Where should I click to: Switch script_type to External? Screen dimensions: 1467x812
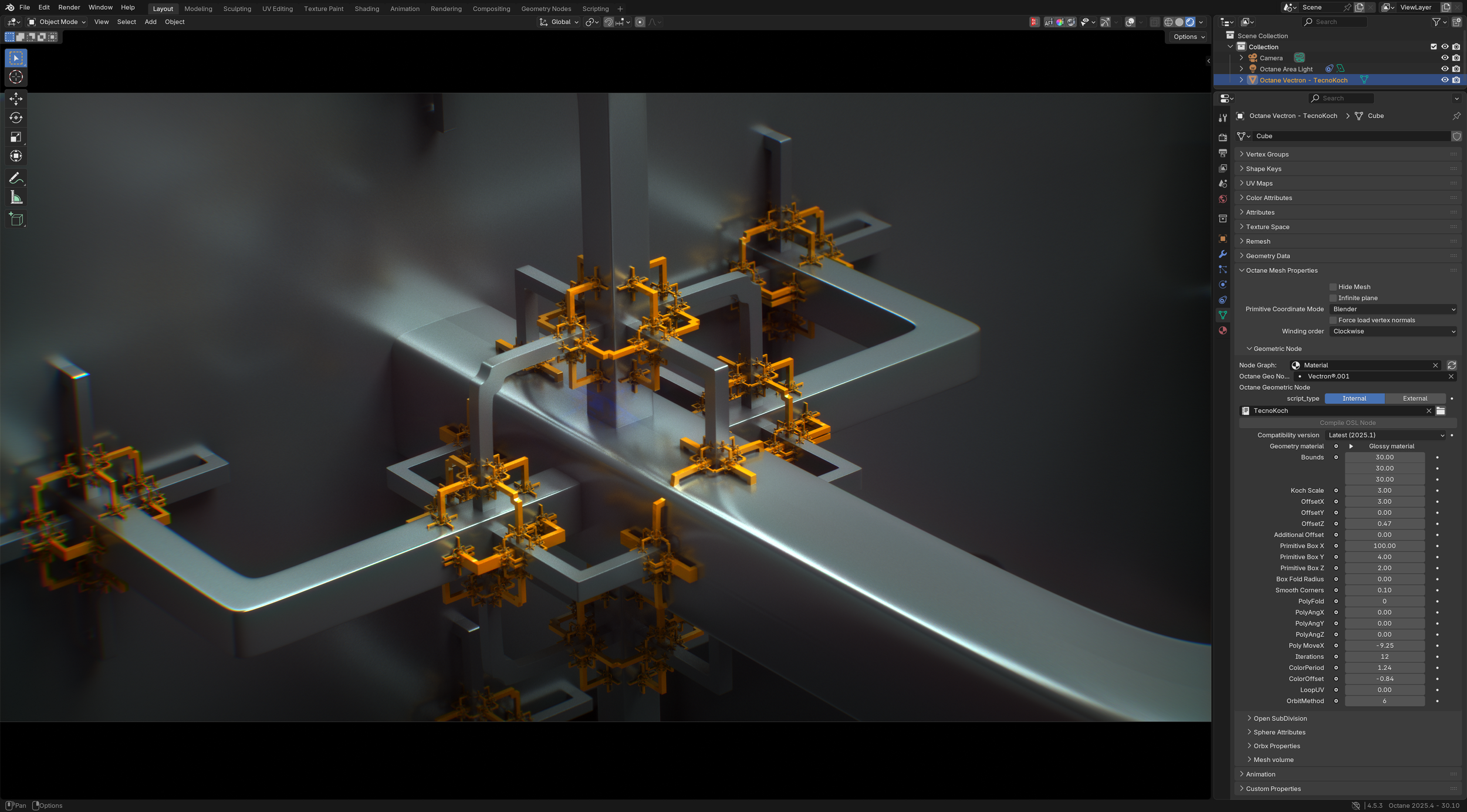click(x=1415, y=398)
